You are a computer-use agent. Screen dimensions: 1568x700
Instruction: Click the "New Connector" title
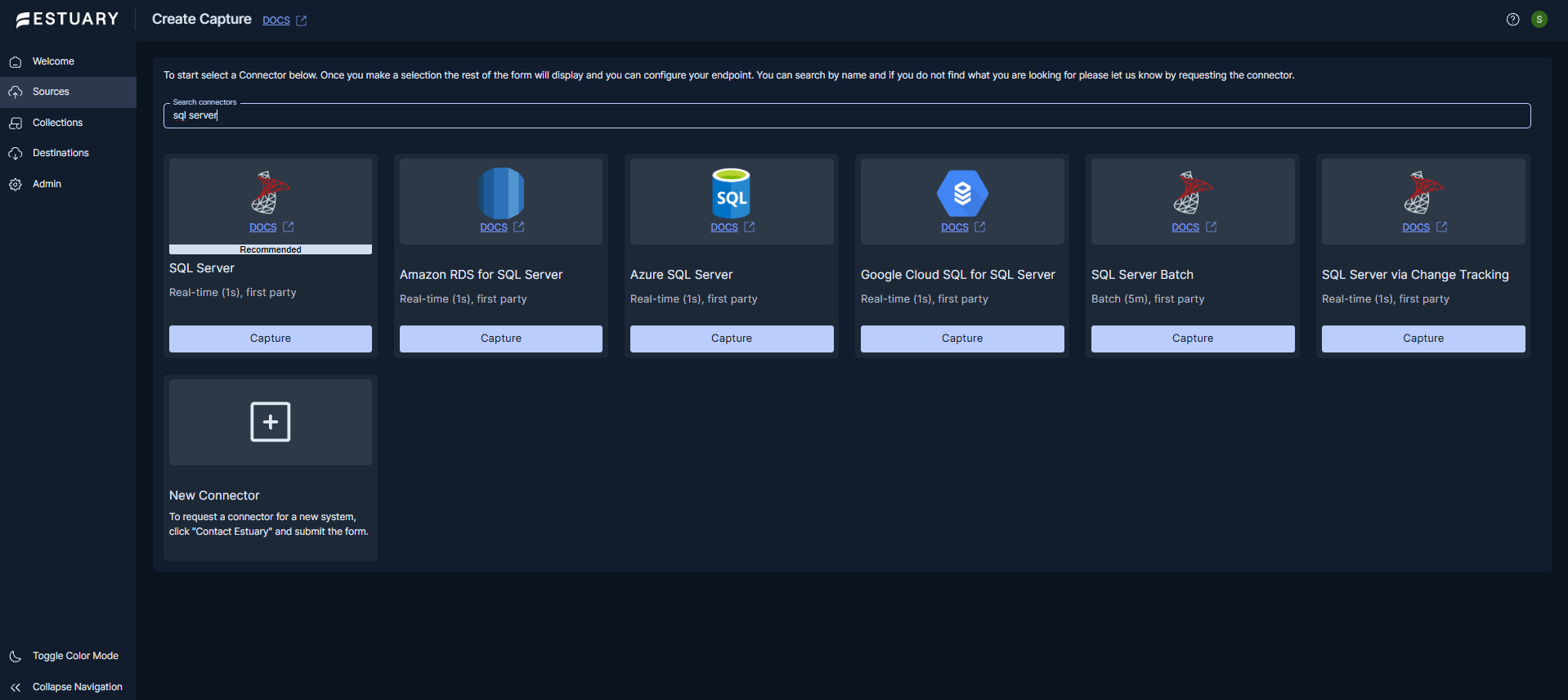(214, 496)
